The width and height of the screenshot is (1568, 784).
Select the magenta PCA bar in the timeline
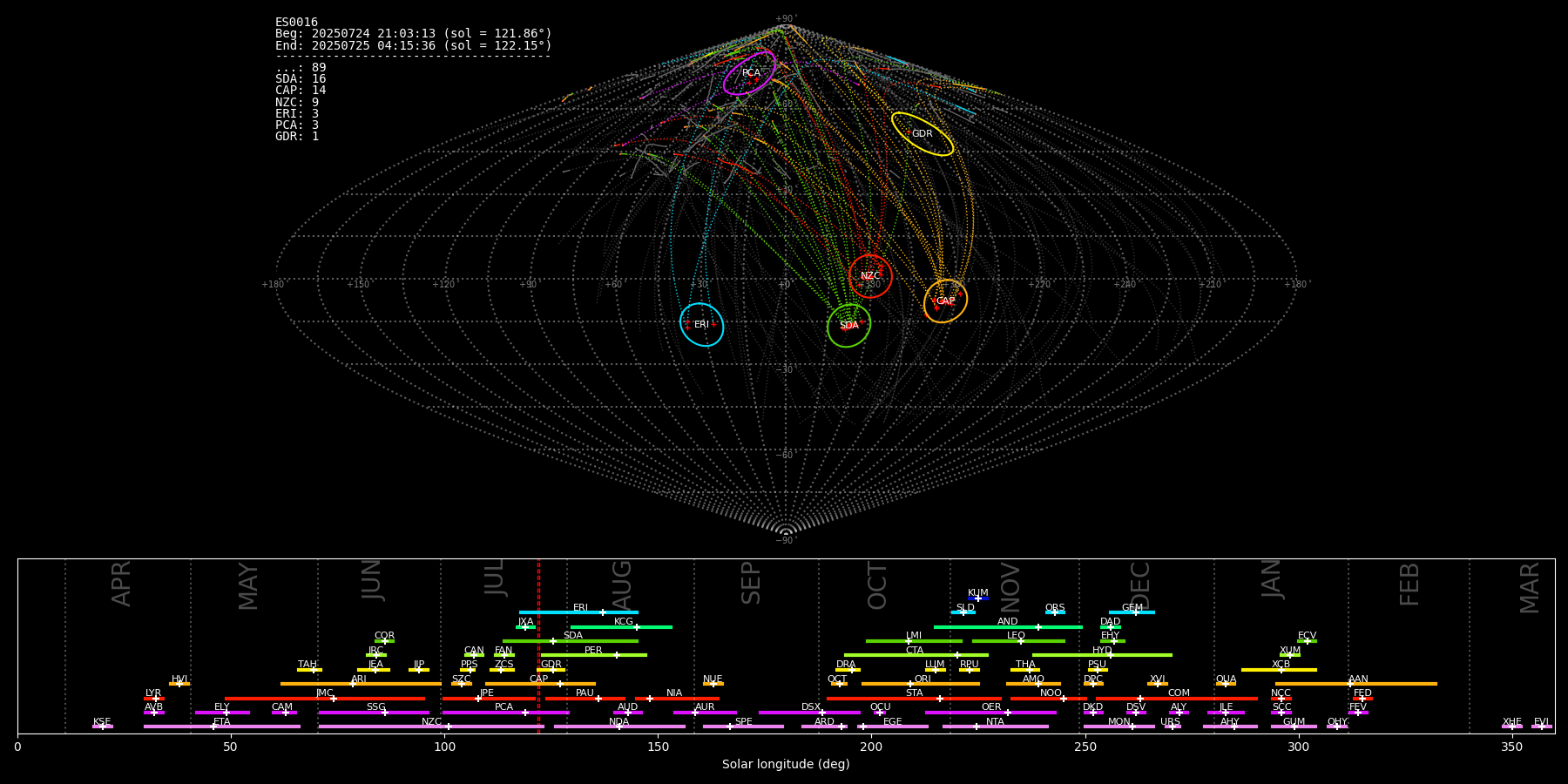pos(505,713)
